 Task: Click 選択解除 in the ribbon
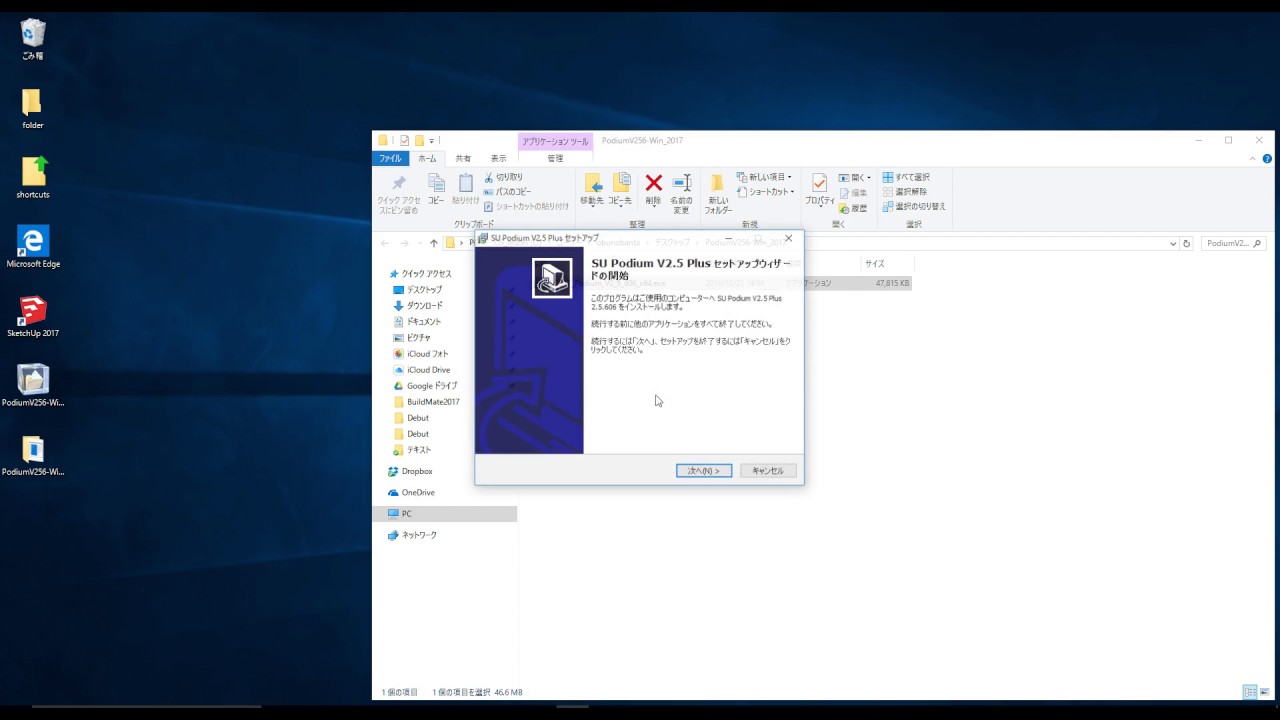(x=904, y=191)
